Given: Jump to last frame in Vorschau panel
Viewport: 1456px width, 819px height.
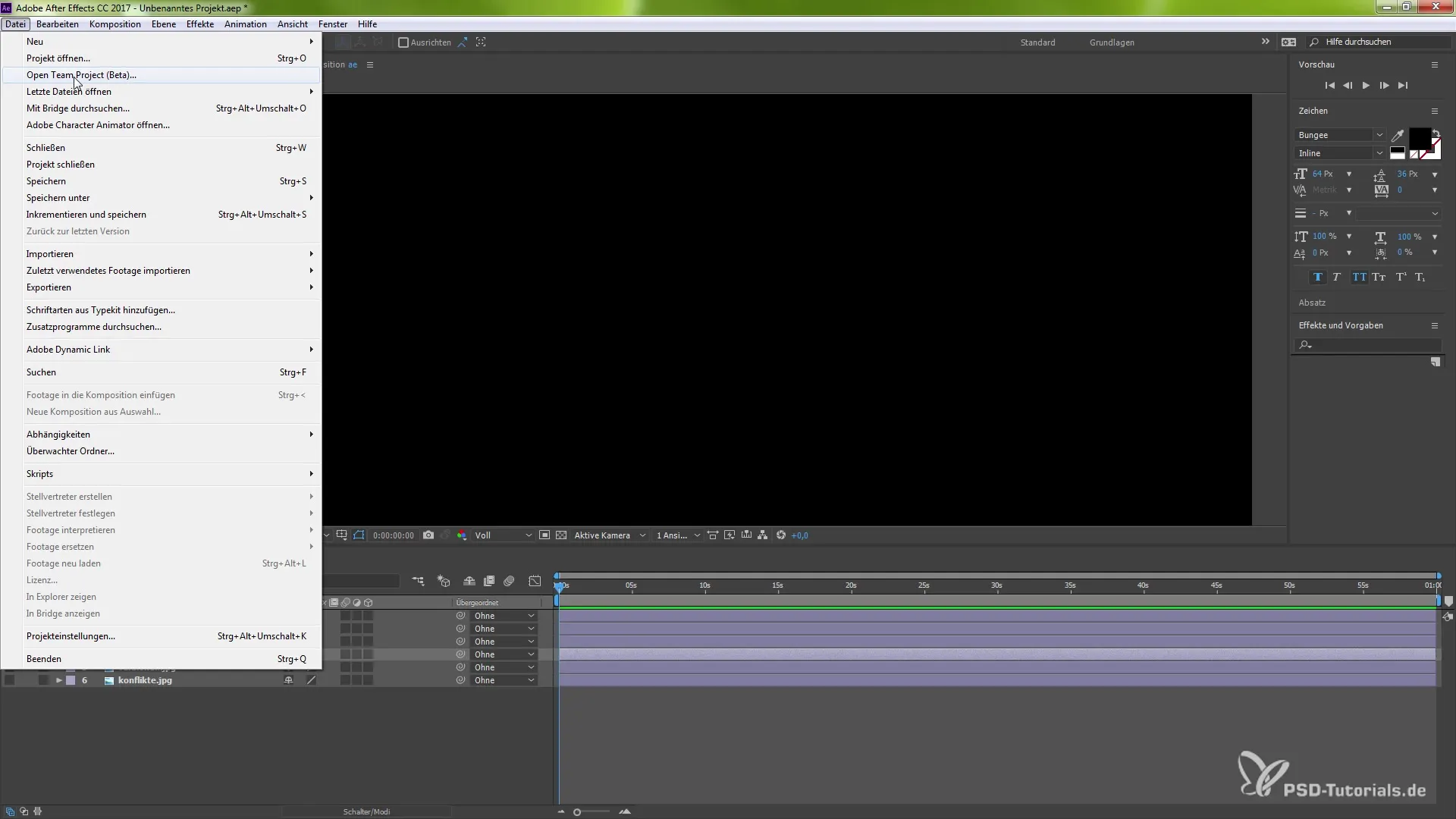Looking at the screenshot, I should click(1403, 86).
